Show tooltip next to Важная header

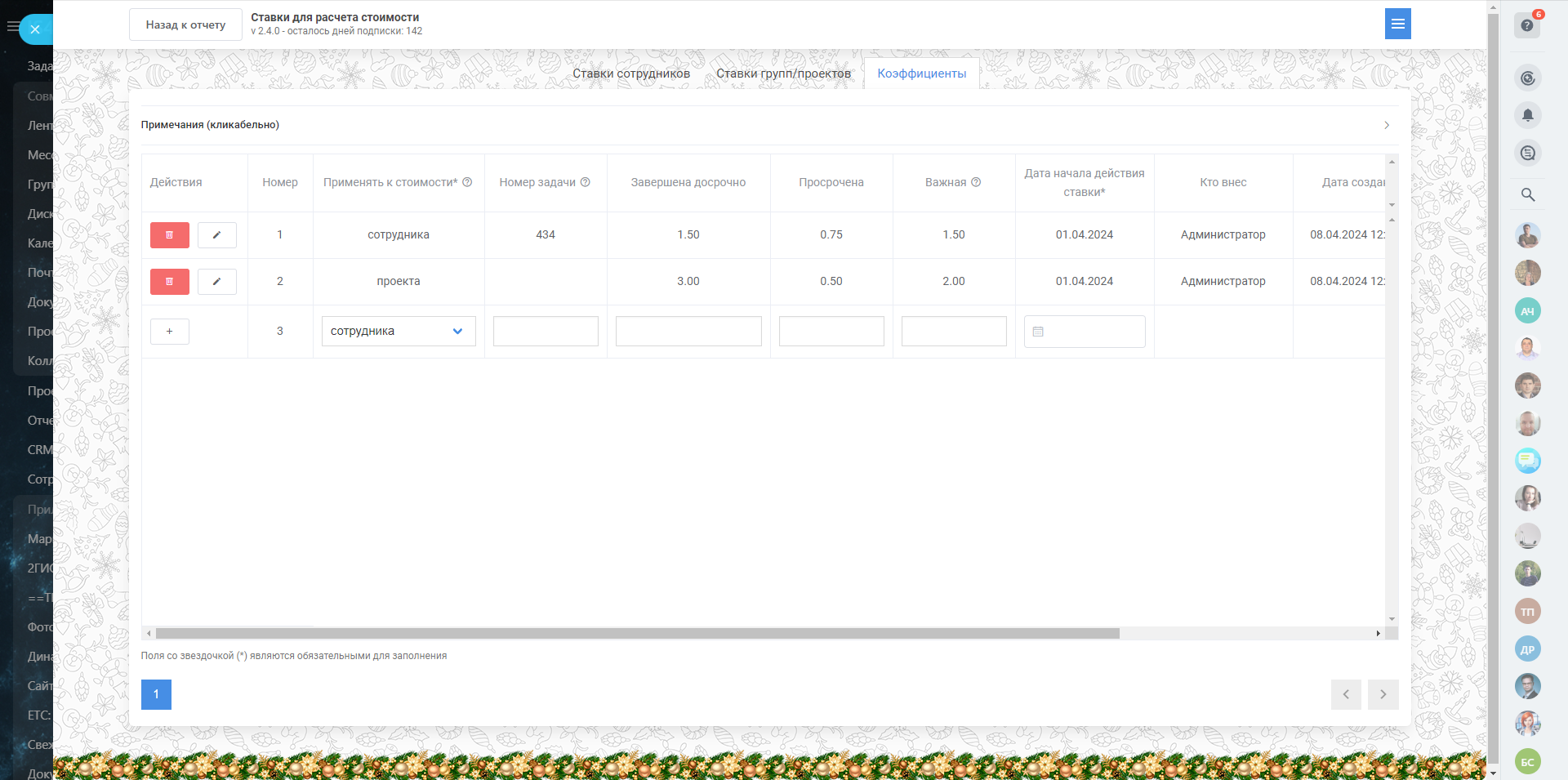976,182
